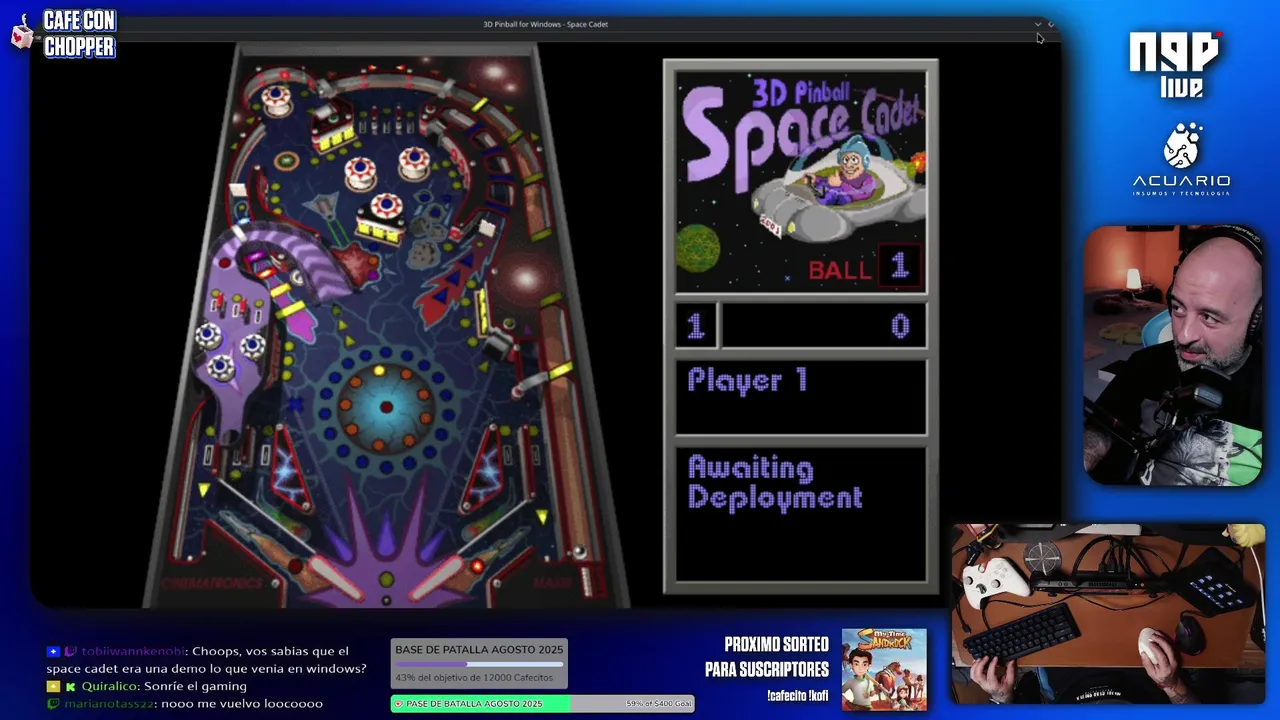
Task: Click the keyboard and desk camera feed
Action: coord(1108,613)
